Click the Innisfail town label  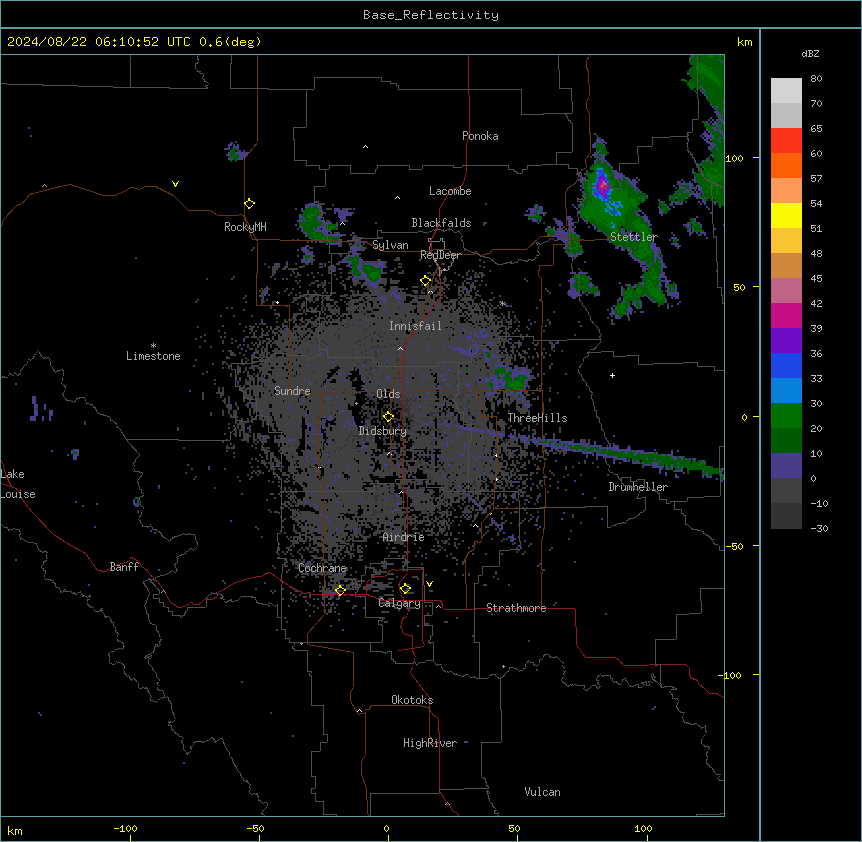[415, 326]
